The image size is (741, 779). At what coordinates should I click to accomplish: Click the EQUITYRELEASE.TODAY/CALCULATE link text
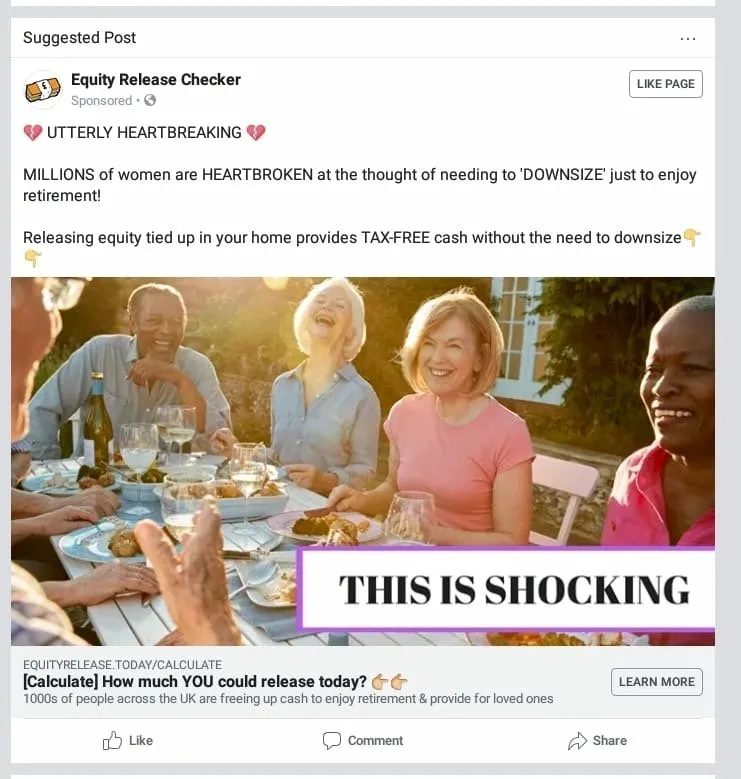coord(122,665)
